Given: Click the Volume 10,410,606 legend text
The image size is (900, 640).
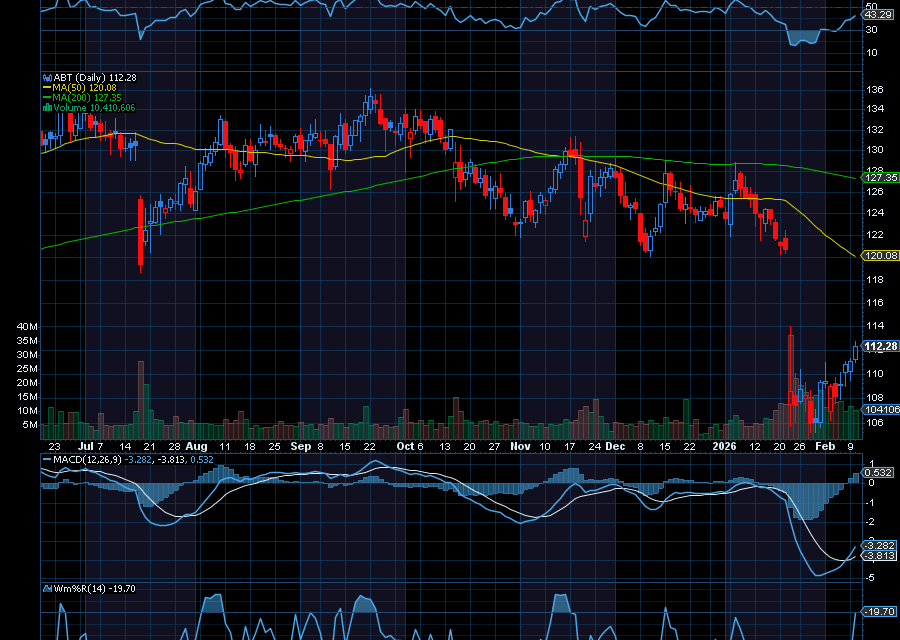Looking at the screenshot, I should (95, 105).
